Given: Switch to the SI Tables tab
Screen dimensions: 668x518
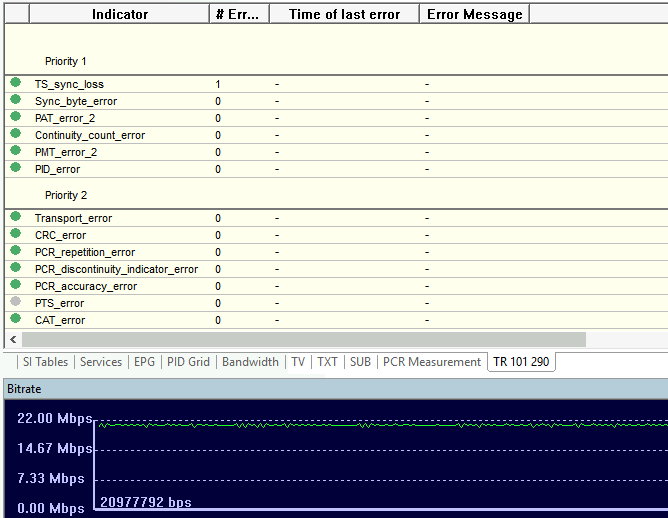Looking at the screenshot, I should tap(45, 362).
